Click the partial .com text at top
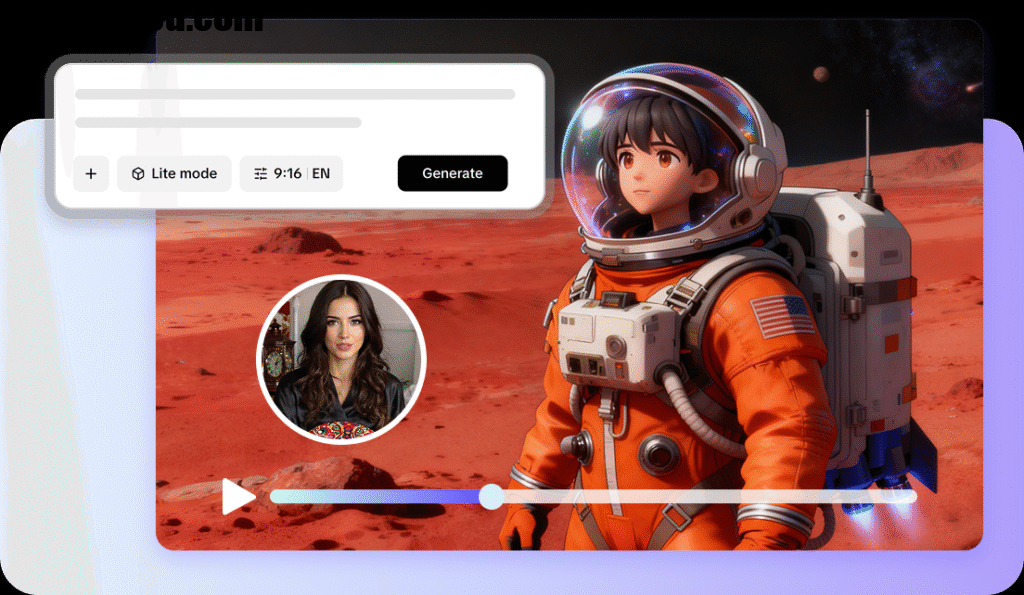The height and width of the screenshot is (595, 1024). click(x=215, y=22)
